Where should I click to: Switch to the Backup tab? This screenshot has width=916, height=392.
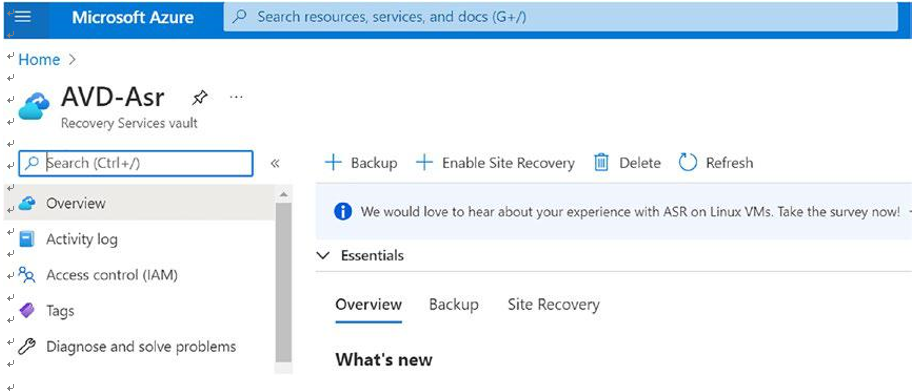click(x=453, y=304)
